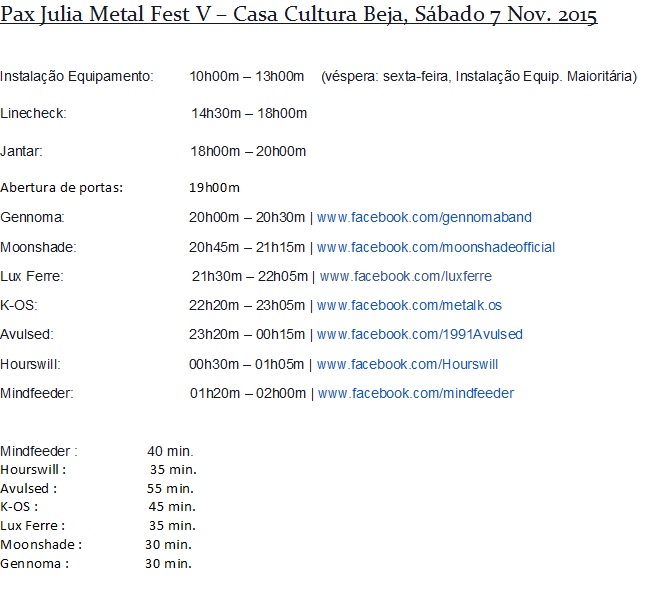
Task: Follow the K-OS metalk.os Facebook link
Action: point(409,305)
